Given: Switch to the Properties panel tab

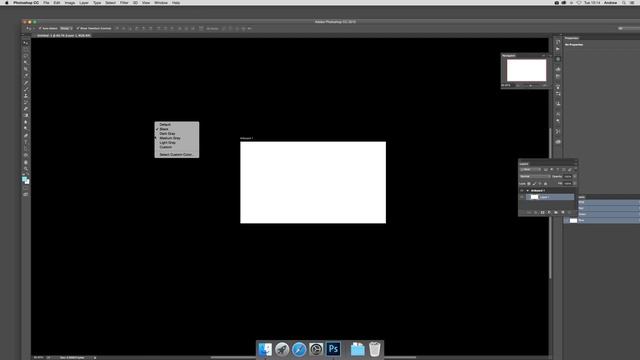Looking at the screenshot, I should pos(572,38).
